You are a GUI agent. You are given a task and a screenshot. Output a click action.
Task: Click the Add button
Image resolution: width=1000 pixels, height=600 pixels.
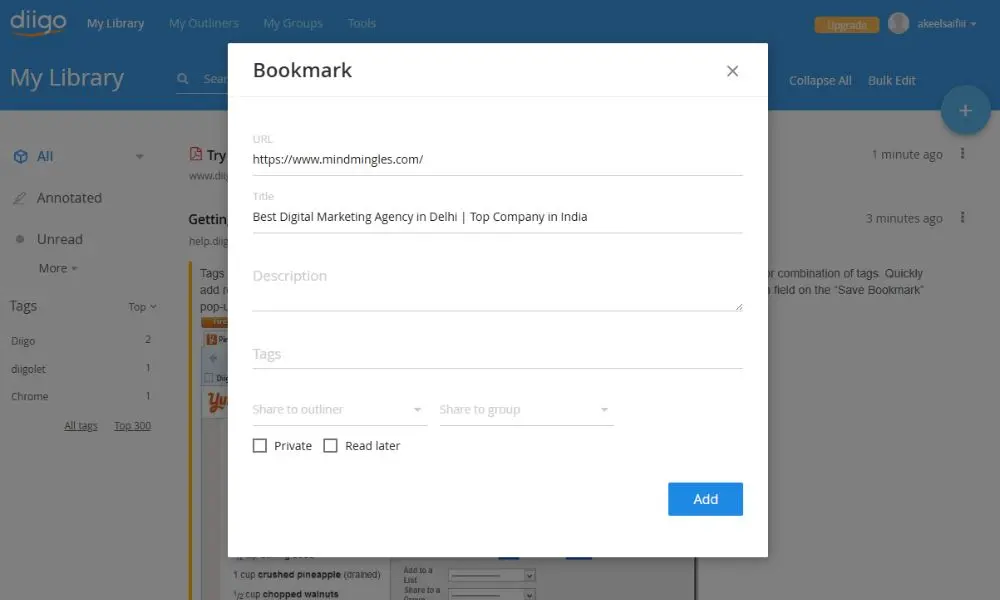705,499
